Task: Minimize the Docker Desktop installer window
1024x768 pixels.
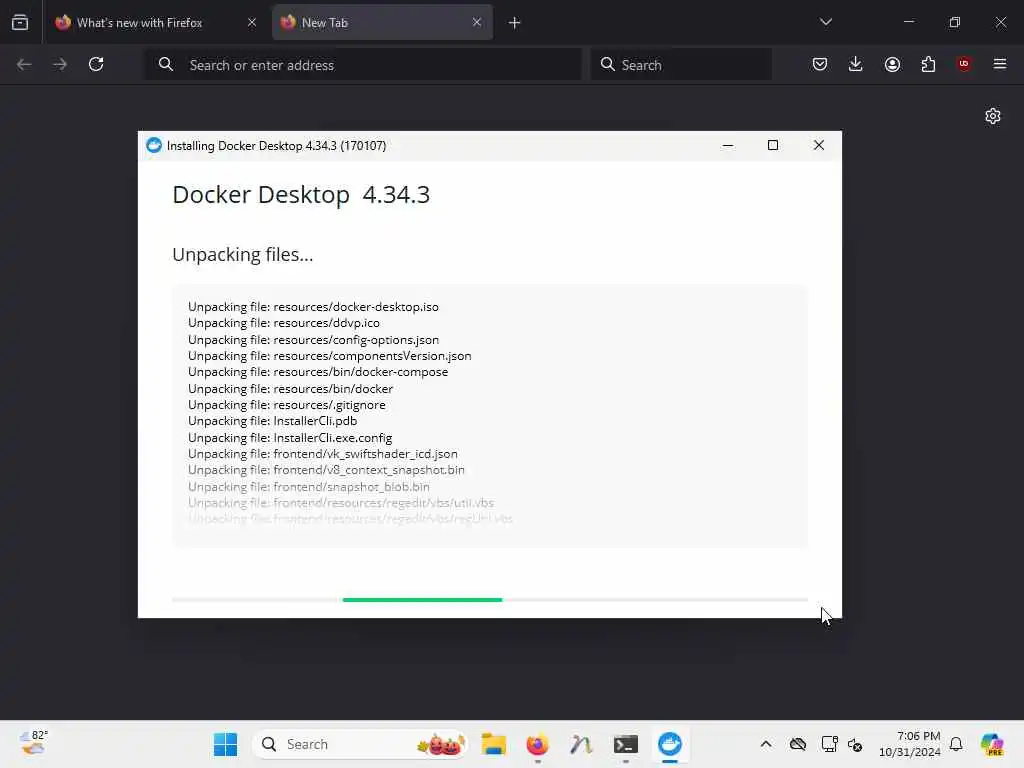Action: tap(728, 145)
